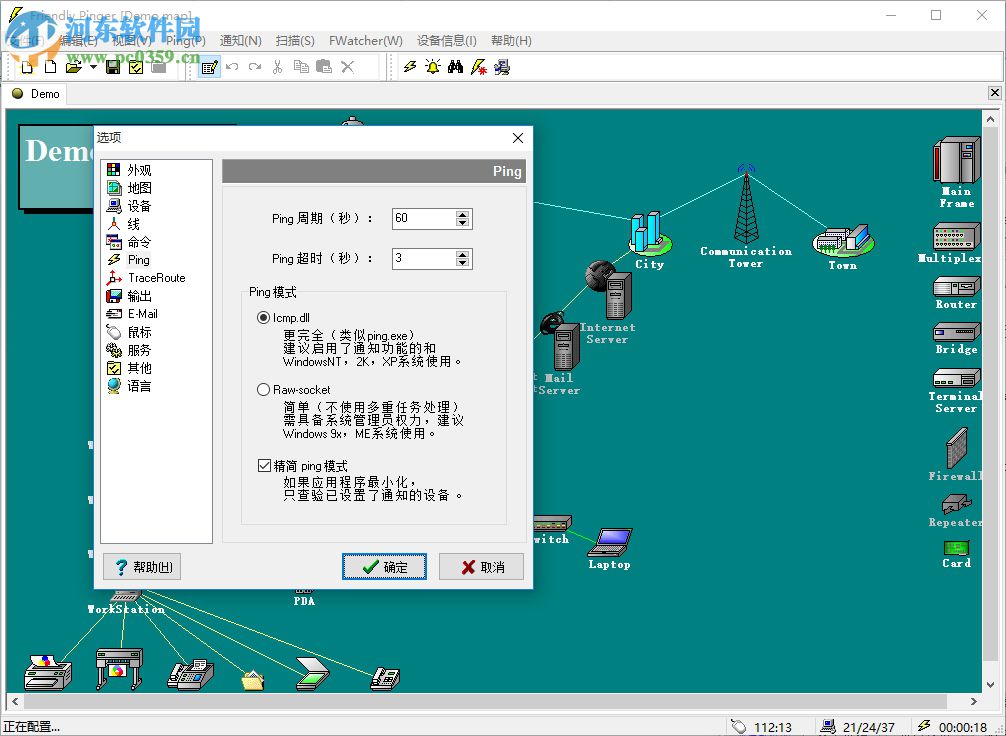Open the 设备信息(I) menu
Viewport: 1006px width, 736px height.
pos(447,40)
